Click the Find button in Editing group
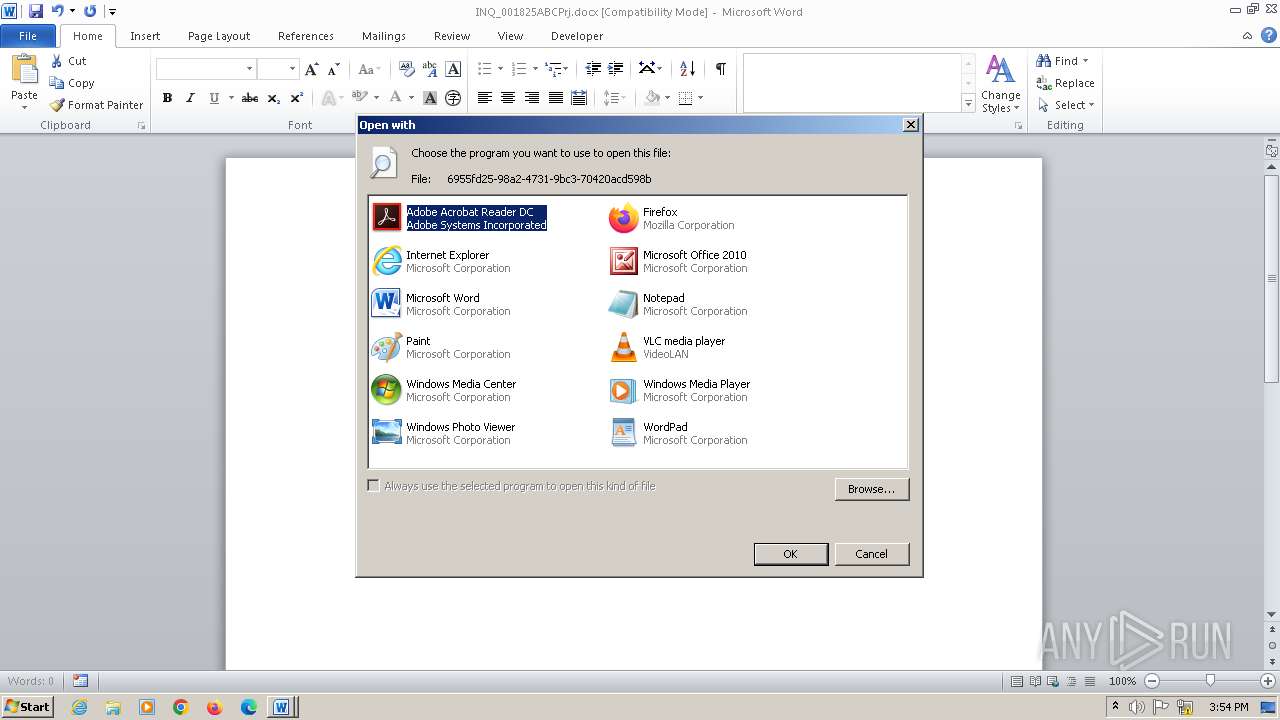 pos(1062,61)
